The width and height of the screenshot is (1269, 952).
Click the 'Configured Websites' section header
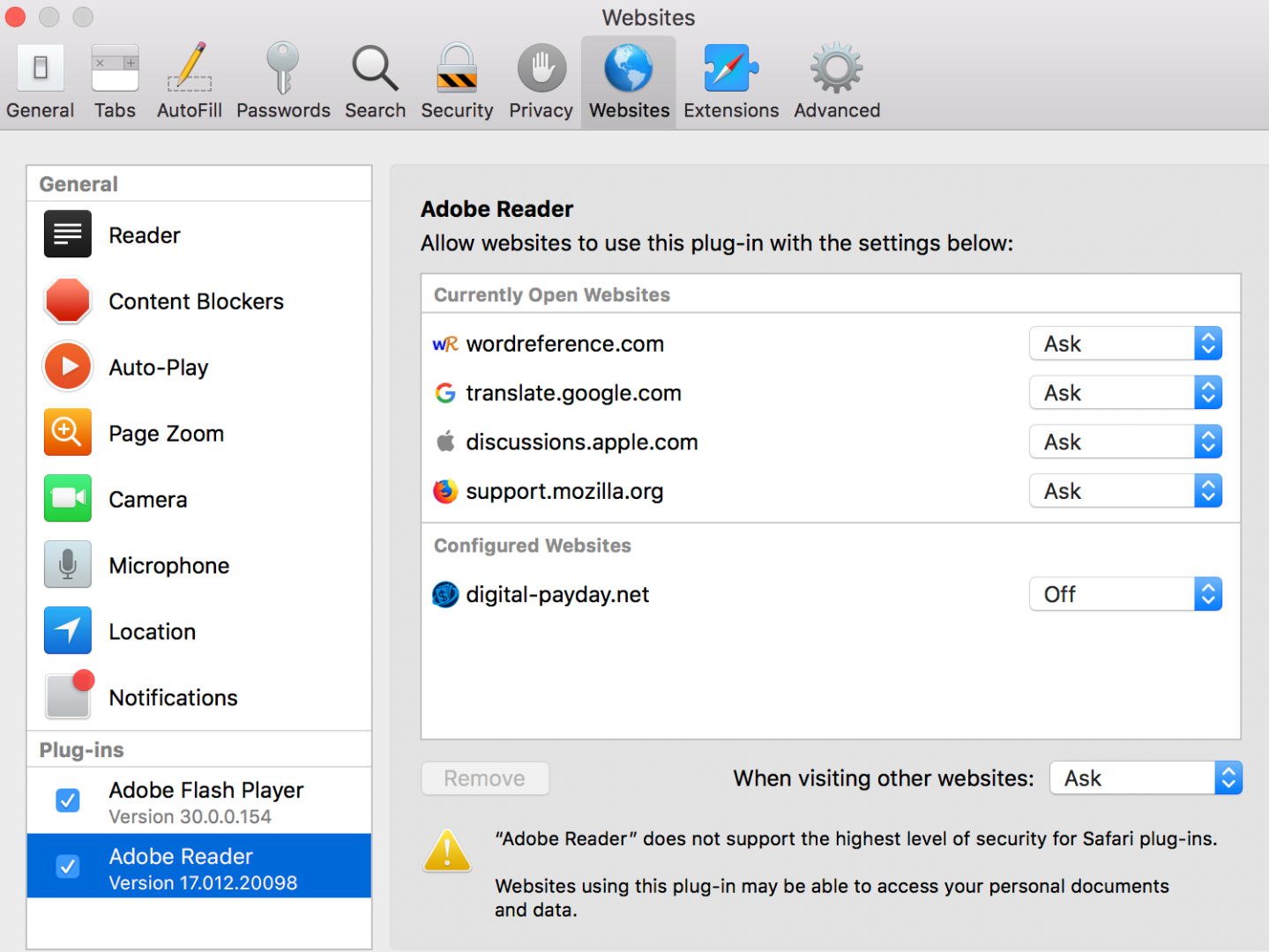coord(533,546)
